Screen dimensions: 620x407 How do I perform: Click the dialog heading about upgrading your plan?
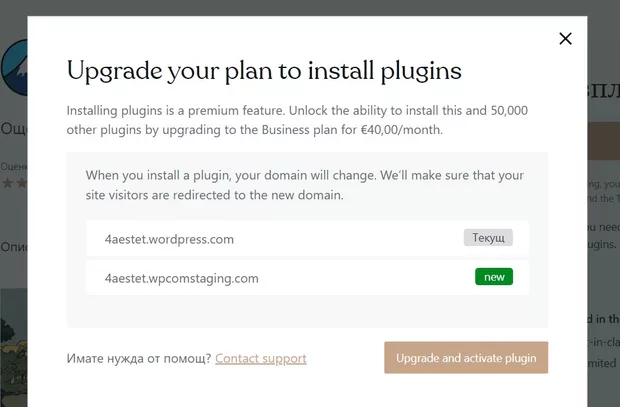pyautogui.click(x=263, y=70)
